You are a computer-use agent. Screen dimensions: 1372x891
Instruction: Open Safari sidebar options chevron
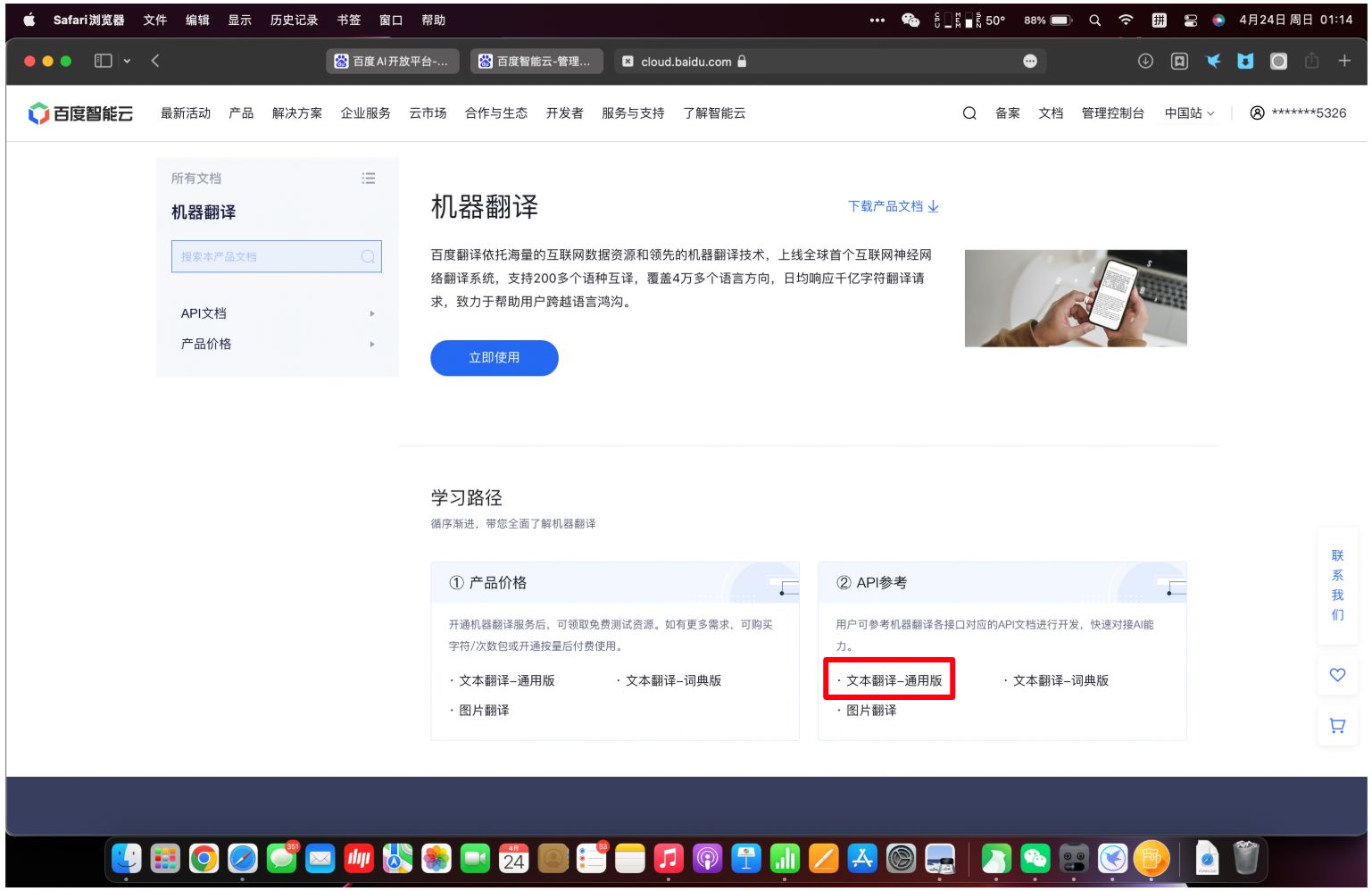click(x=127, y=61)
